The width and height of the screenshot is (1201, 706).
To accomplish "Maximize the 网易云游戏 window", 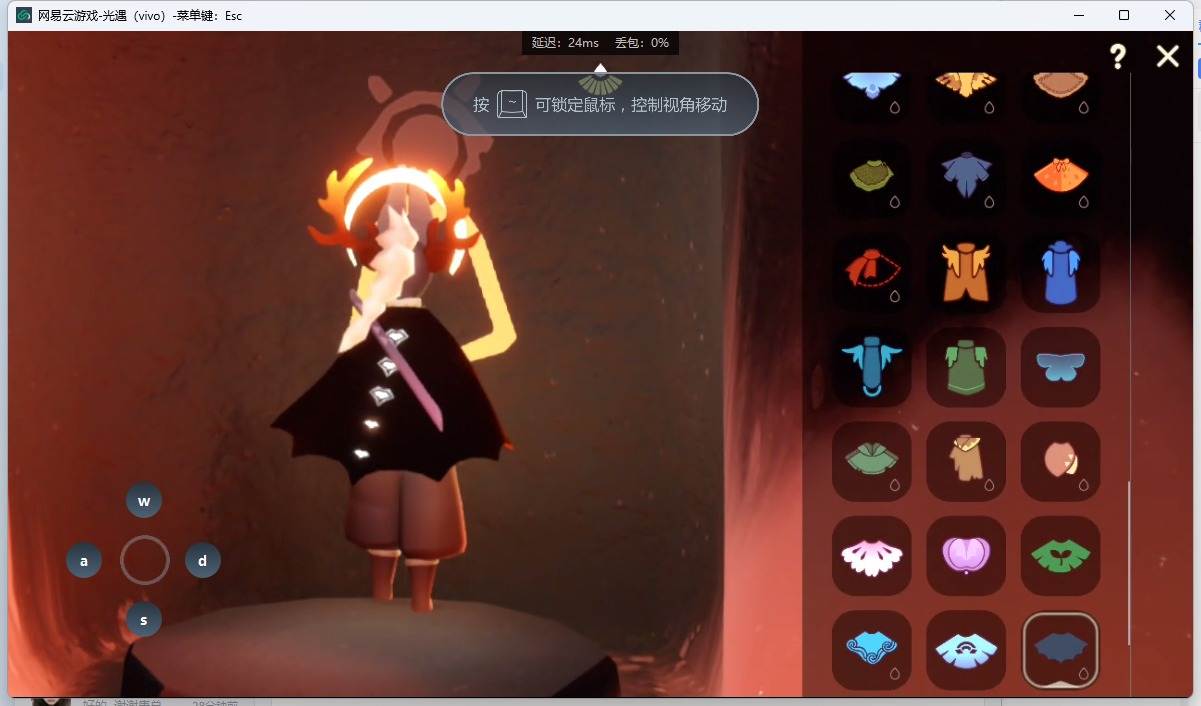I will tap(1124, 15).
